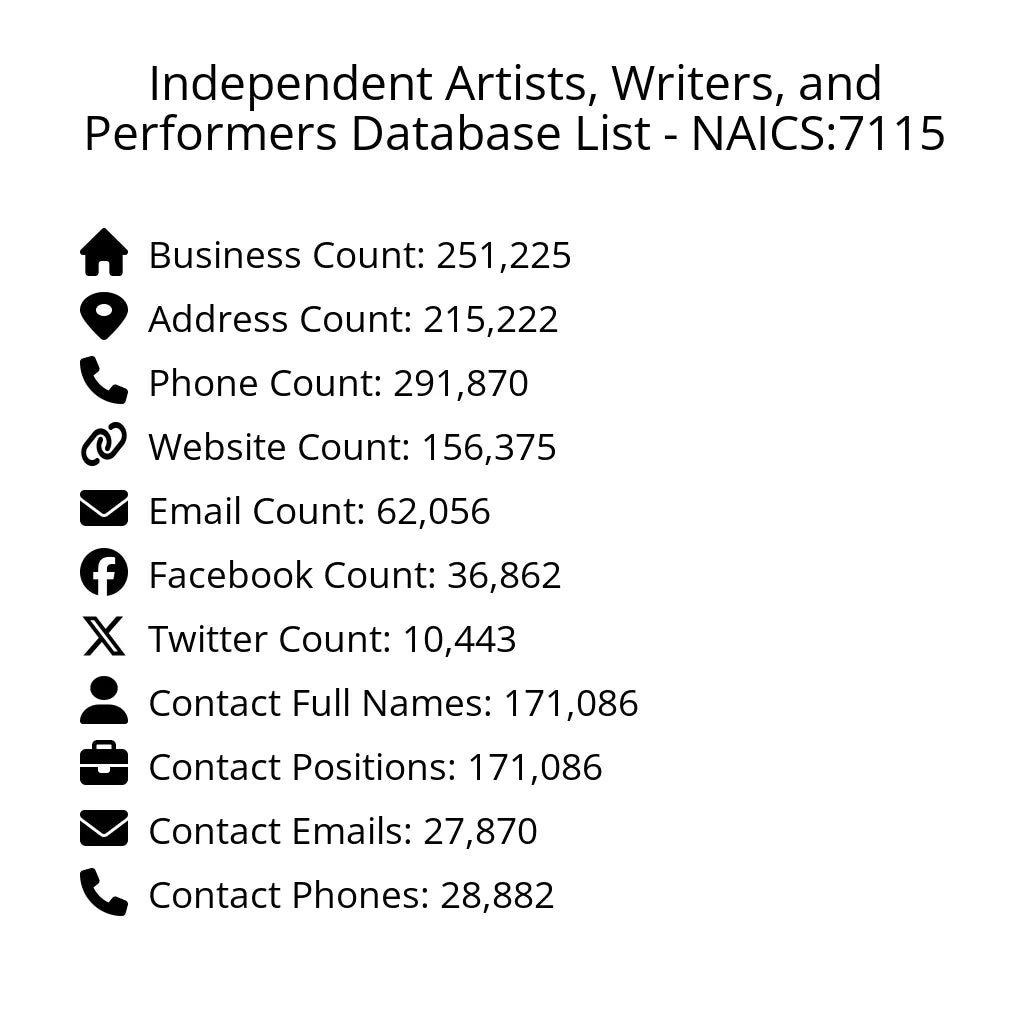1024x1024 pixels.
Task: Click the house icon beside Business Count
Action: click(x=104, y=253)
